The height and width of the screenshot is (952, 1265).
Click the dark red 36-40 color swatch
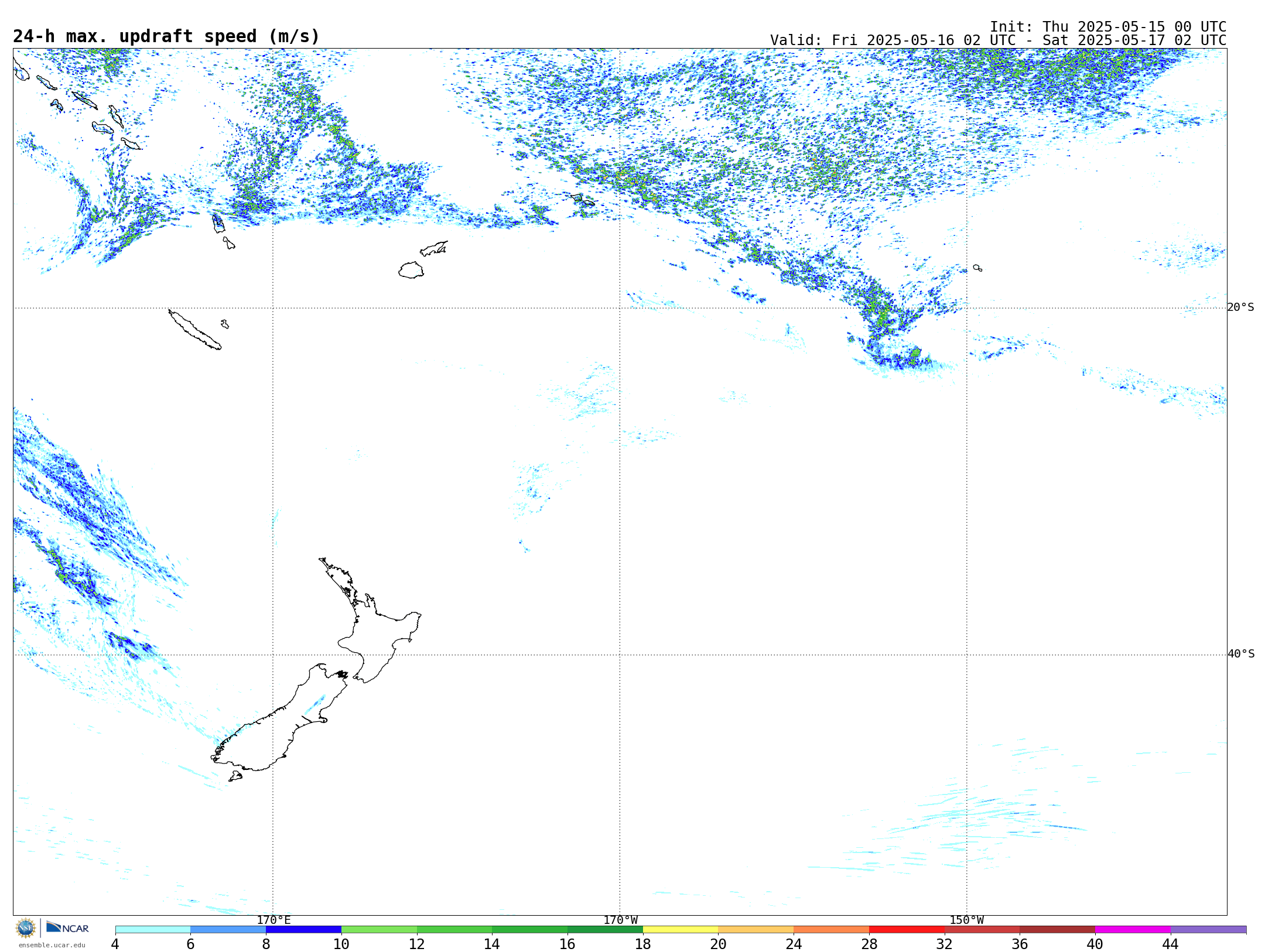point(1058,929)
